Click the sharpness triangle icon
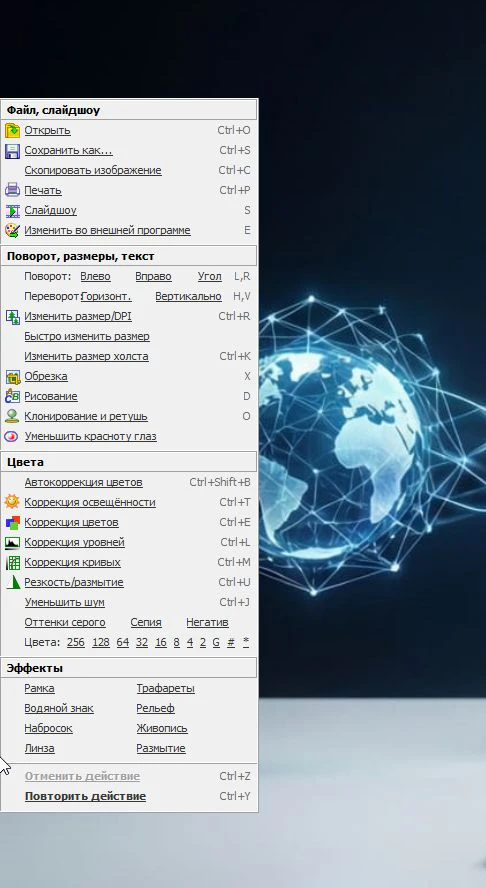Image resolution: width=486 pixels, height=888 pixels. [x=12, y=582]
